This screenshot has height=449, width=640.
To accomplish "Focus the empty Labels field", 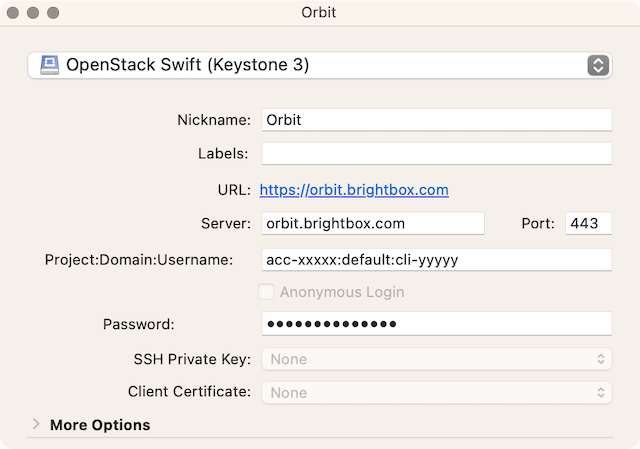I will click(x=436, y=153).
